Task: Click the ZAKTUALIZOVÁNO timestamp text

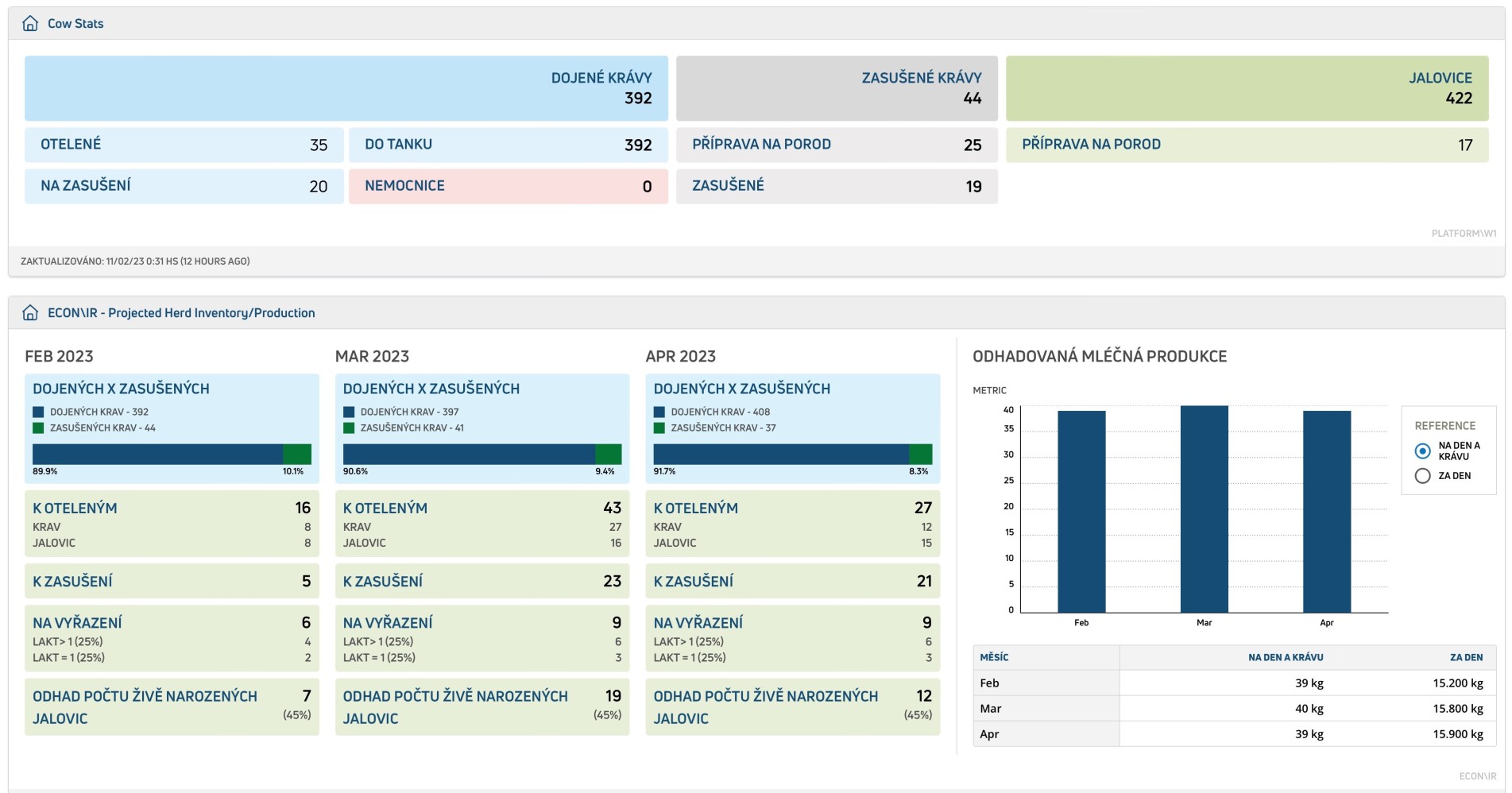Action: click(x=135, y=261)
